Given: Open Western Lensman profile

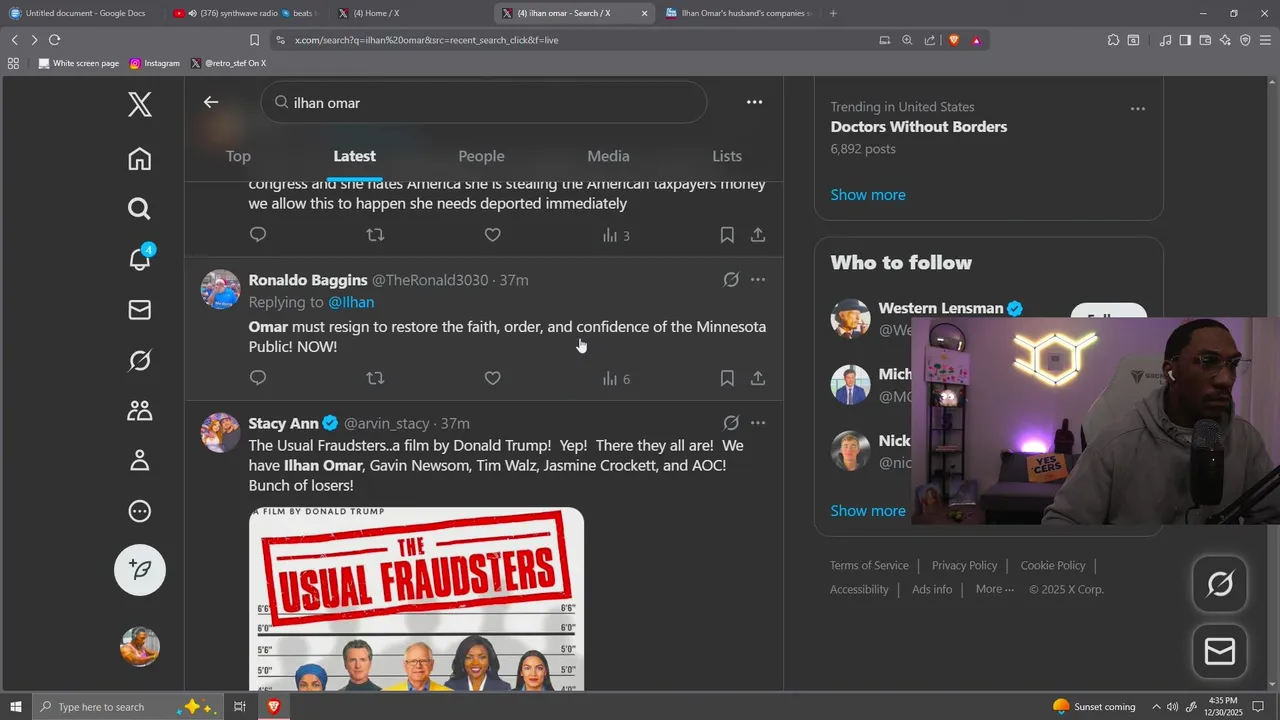Looking at the screenshot, I should 941,308.
